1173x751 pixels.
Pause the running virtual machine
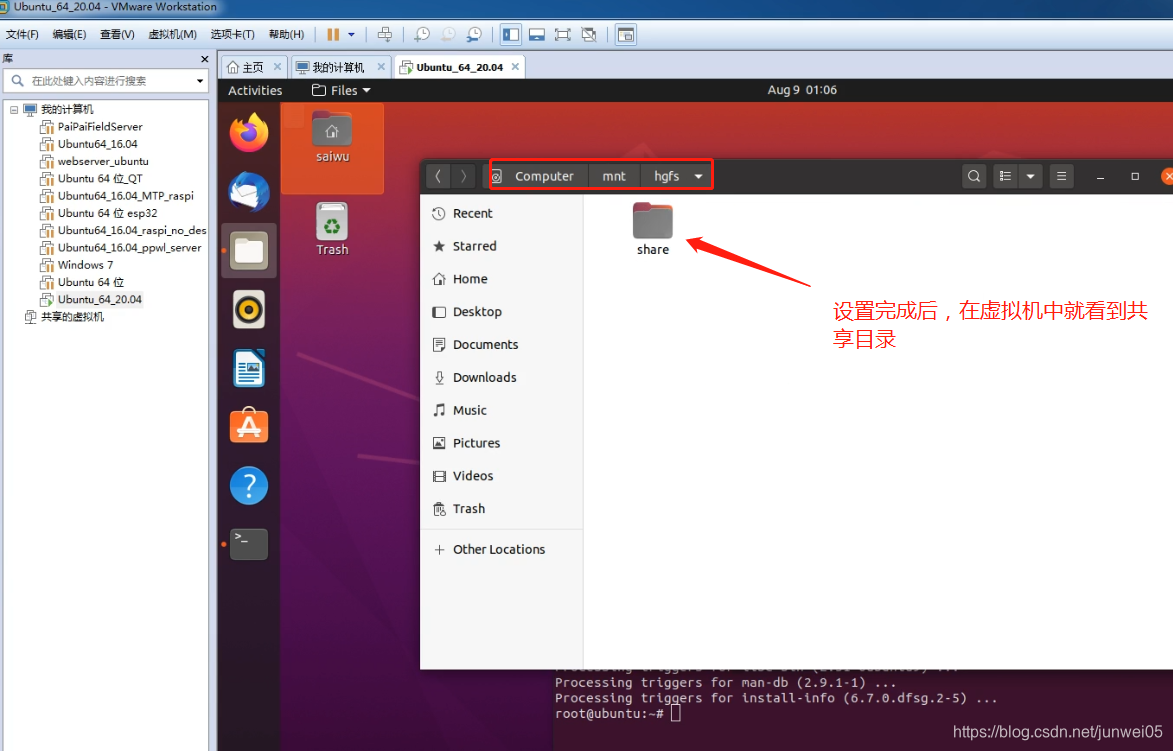(x=333, y=34)
